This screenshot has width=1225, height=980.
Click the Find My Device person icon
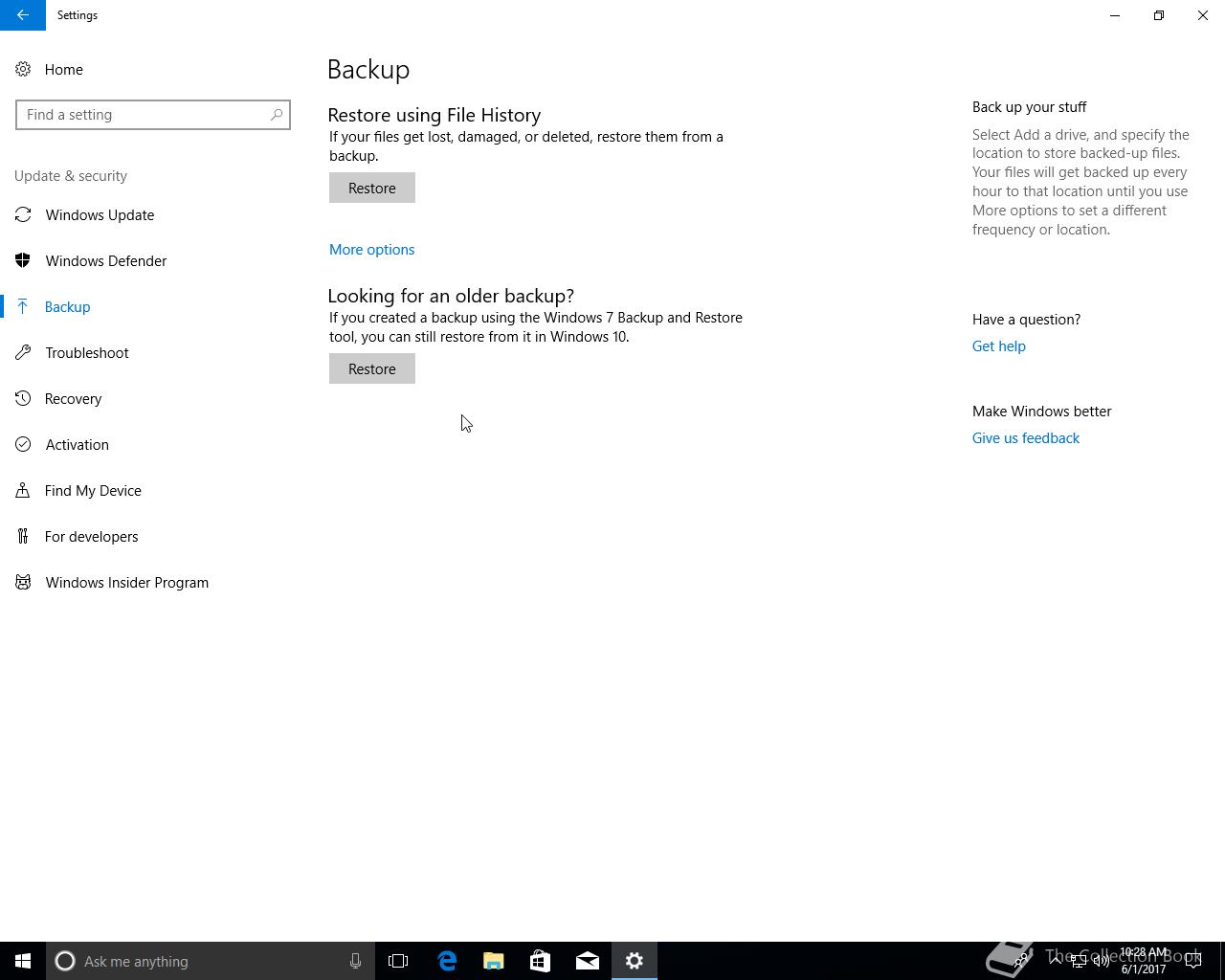(x=23, y=490)
